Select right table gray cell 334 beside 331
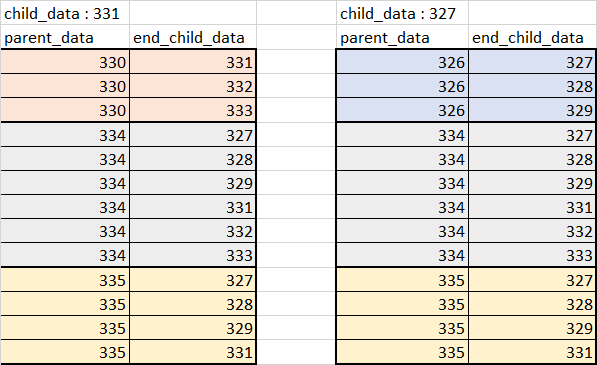The width and height of the screenshot is (597, 365). 402,207
